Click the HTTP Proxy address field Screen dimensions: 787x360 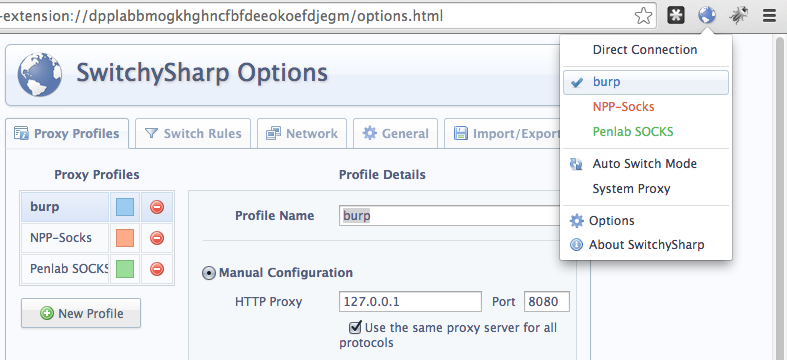pos(410,302)
